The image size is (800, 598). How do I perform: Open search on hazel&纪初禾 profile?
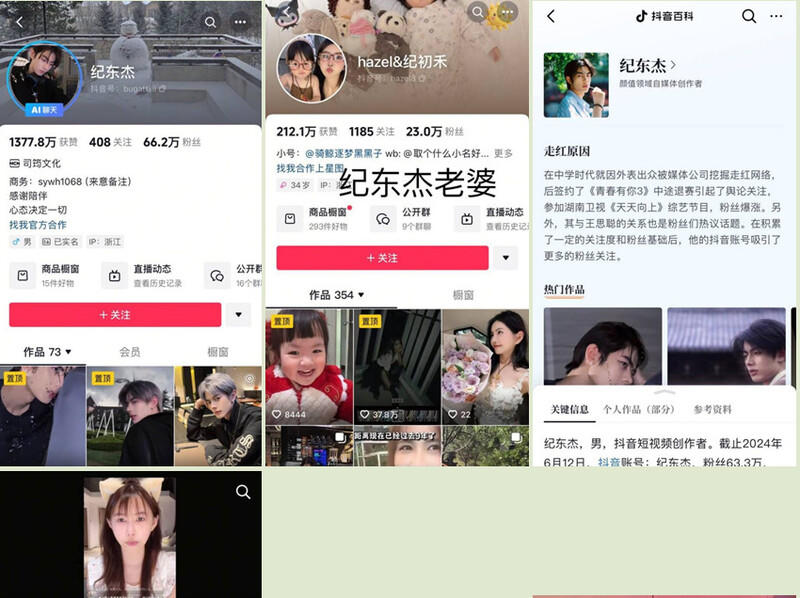tap(478, 12)
